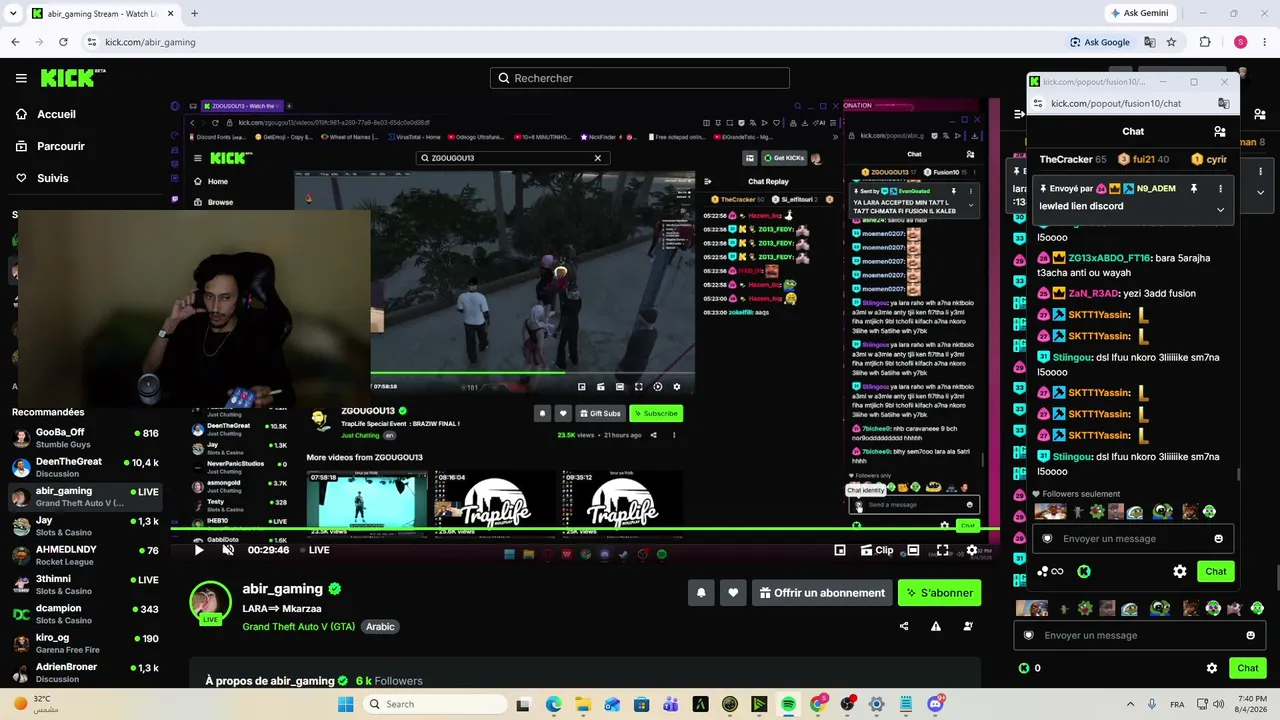Open emoji picker in main page chat
1280x720 pixels.
tap(1250, 635)
